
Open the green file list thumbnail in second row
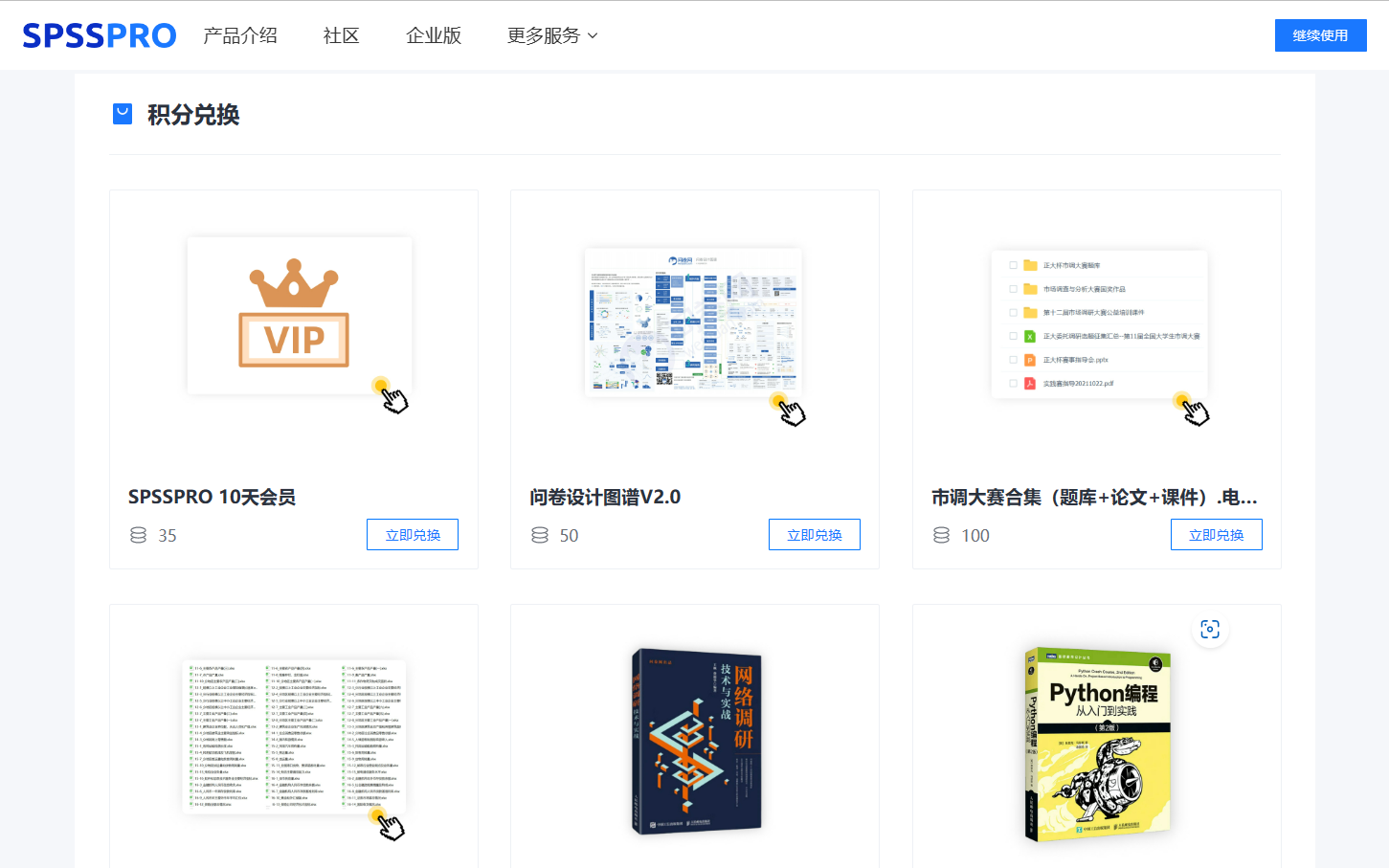(294, 736)
